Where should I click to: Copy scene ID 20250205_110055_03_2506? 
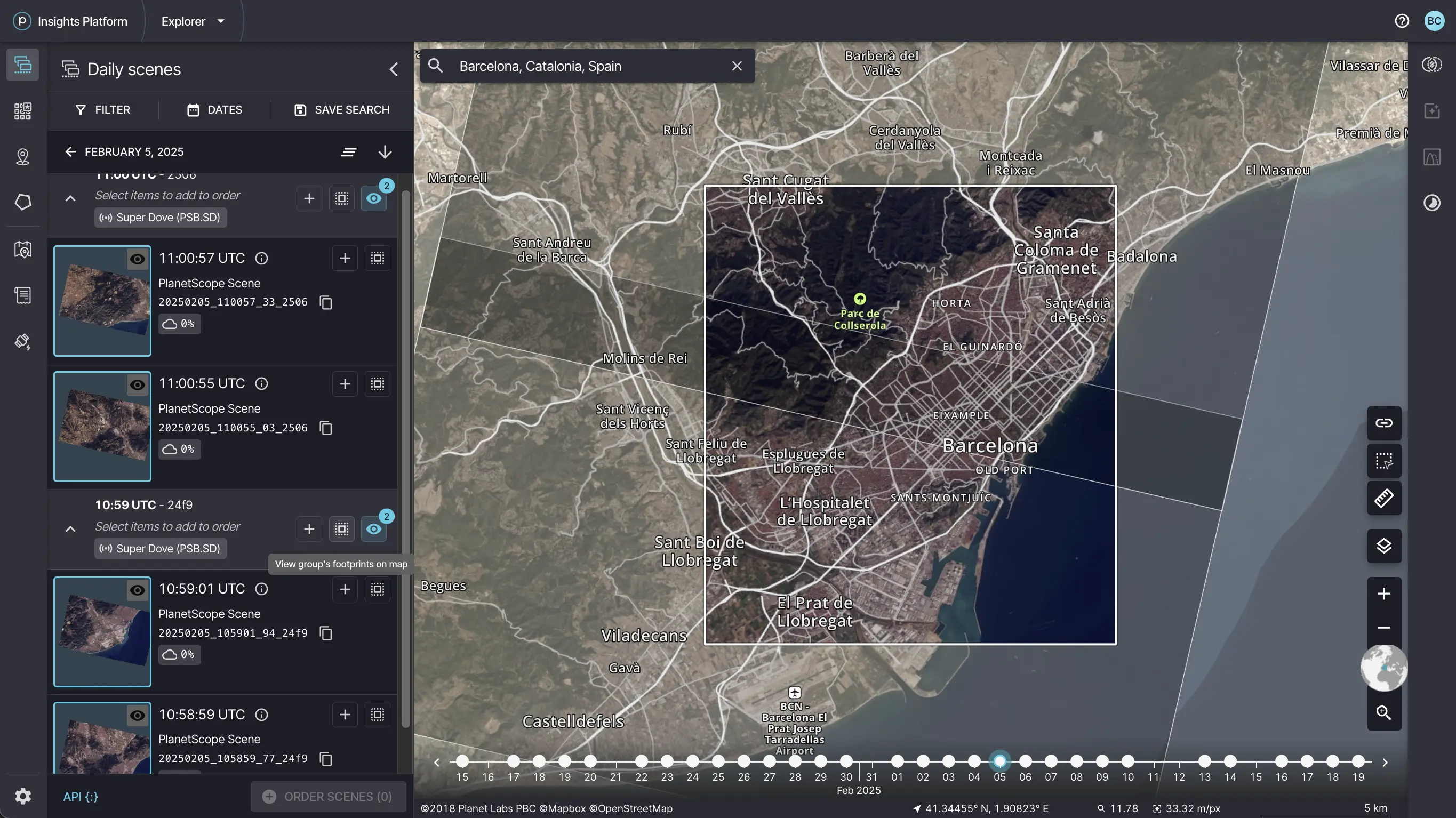326,428
